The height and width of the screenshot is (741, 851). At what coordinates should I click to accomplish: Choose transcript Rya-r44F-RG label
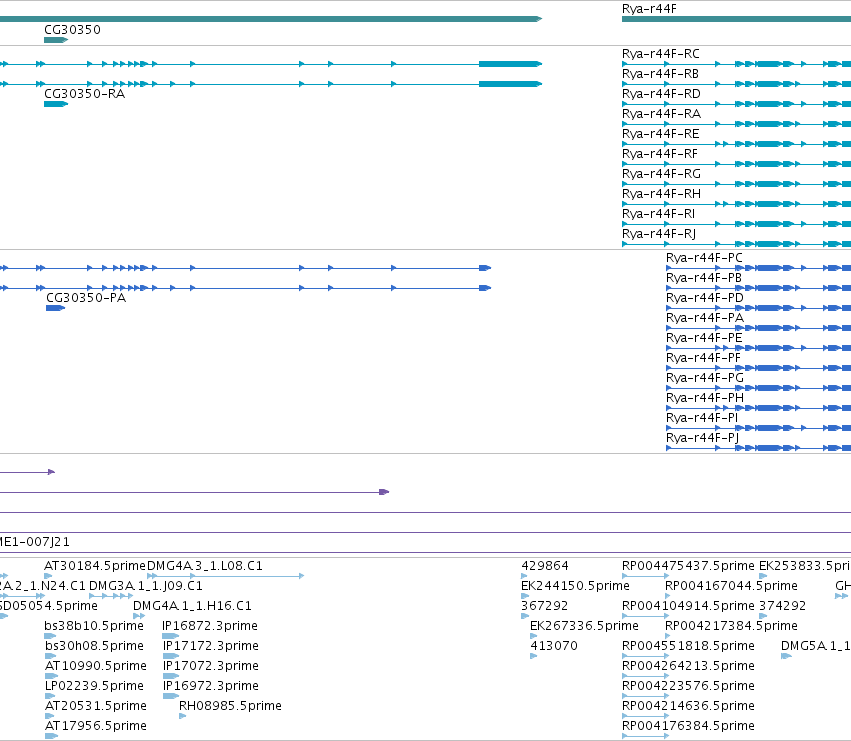[x=661, y=174]
